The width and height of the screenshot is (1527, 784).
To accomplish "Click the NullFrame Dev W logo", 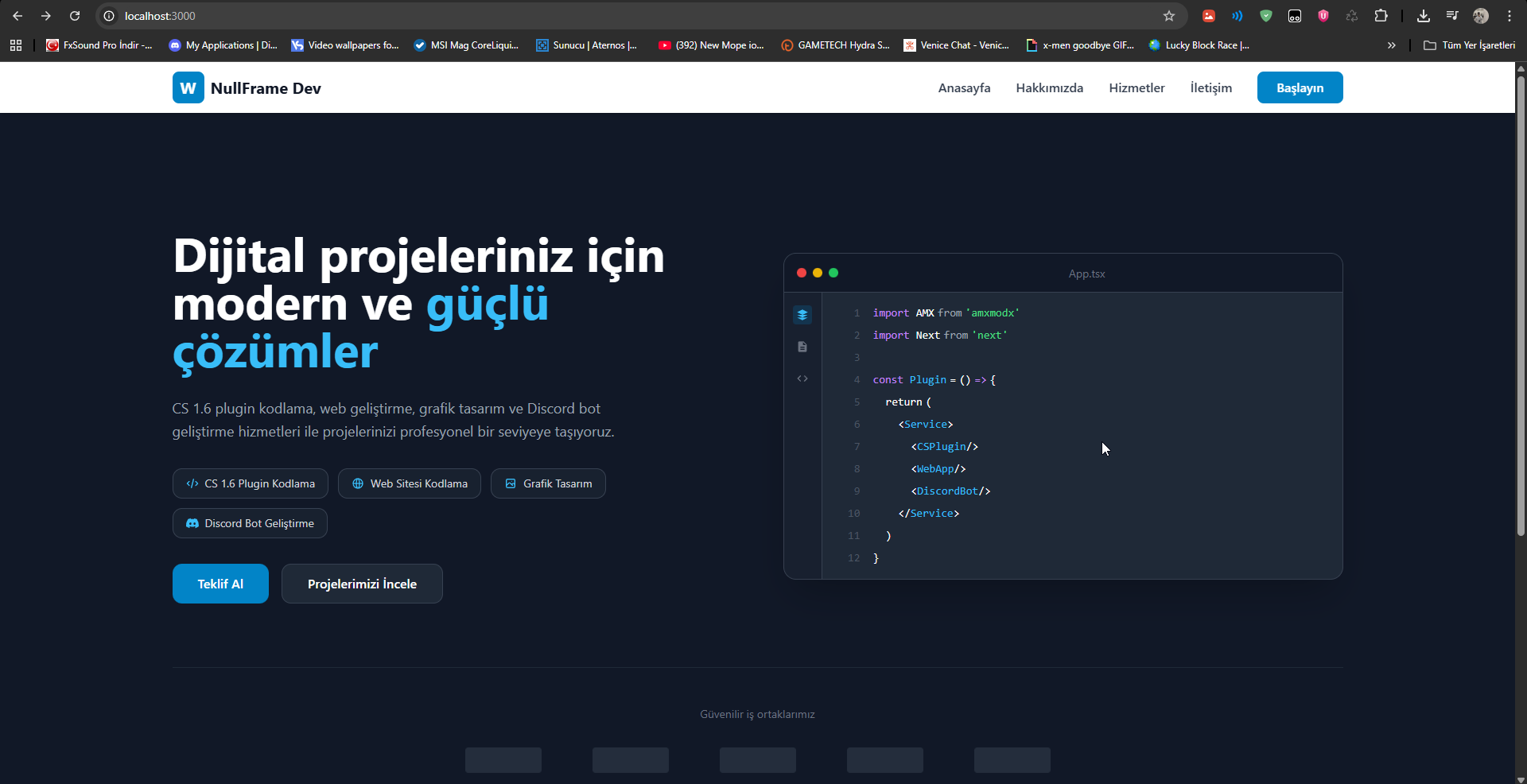I will pos(188,87).
